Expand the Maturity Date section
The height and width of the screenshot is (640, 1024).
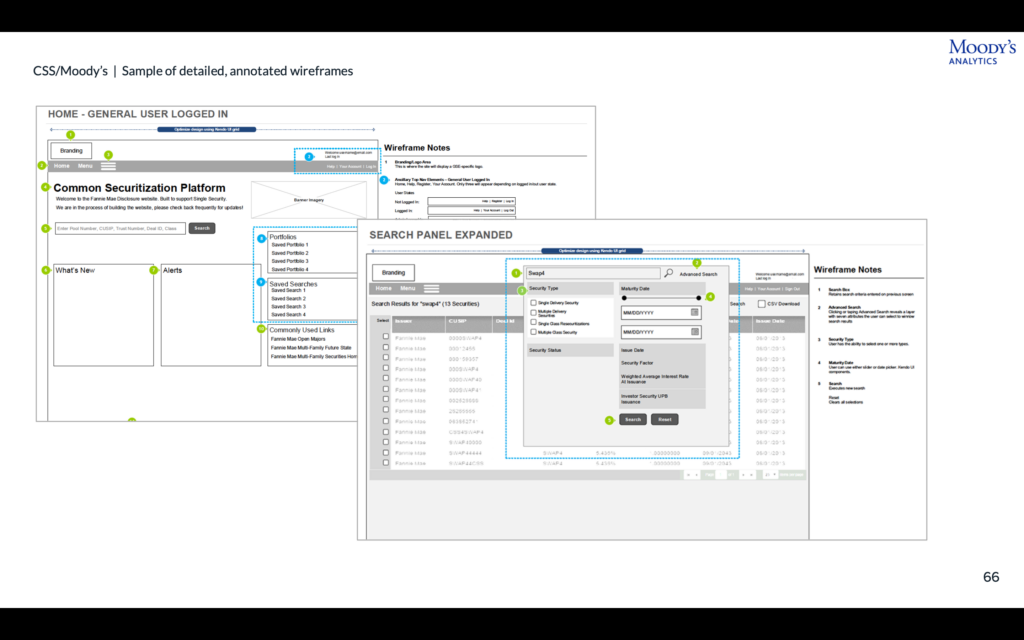coord(662,288)
